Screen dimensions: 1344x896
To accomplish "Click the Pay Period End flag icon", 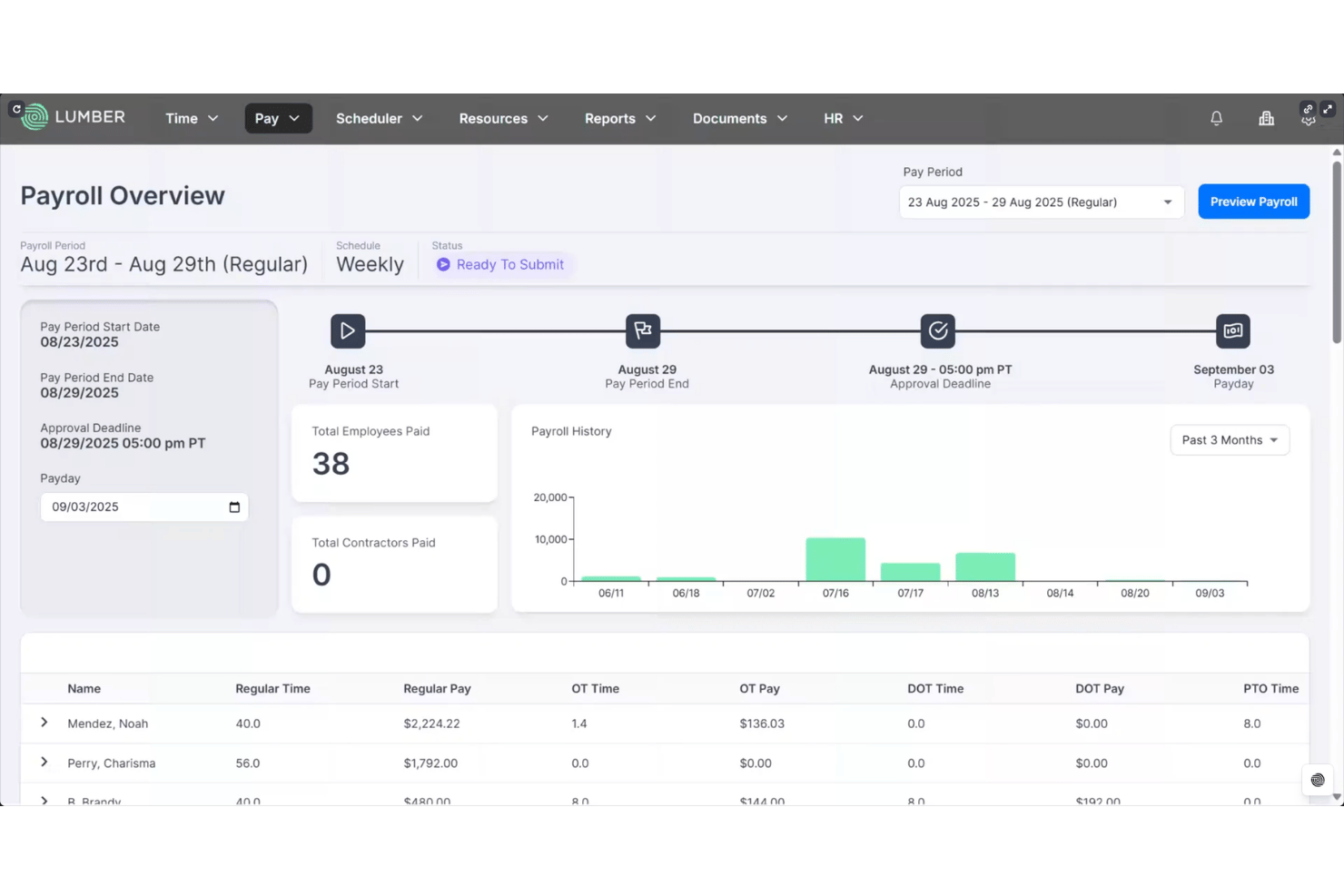I will (x=643, y=331).
